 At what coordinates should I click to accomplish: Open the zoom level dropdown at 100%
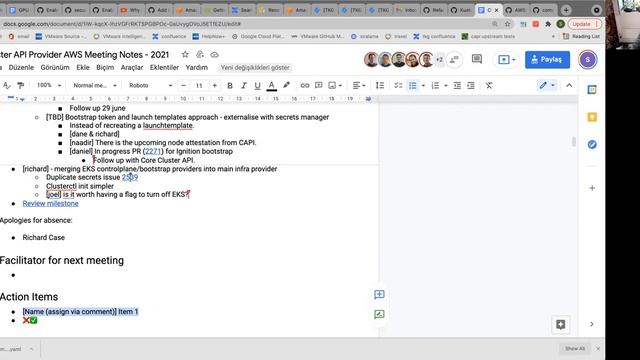click(49, 85)
